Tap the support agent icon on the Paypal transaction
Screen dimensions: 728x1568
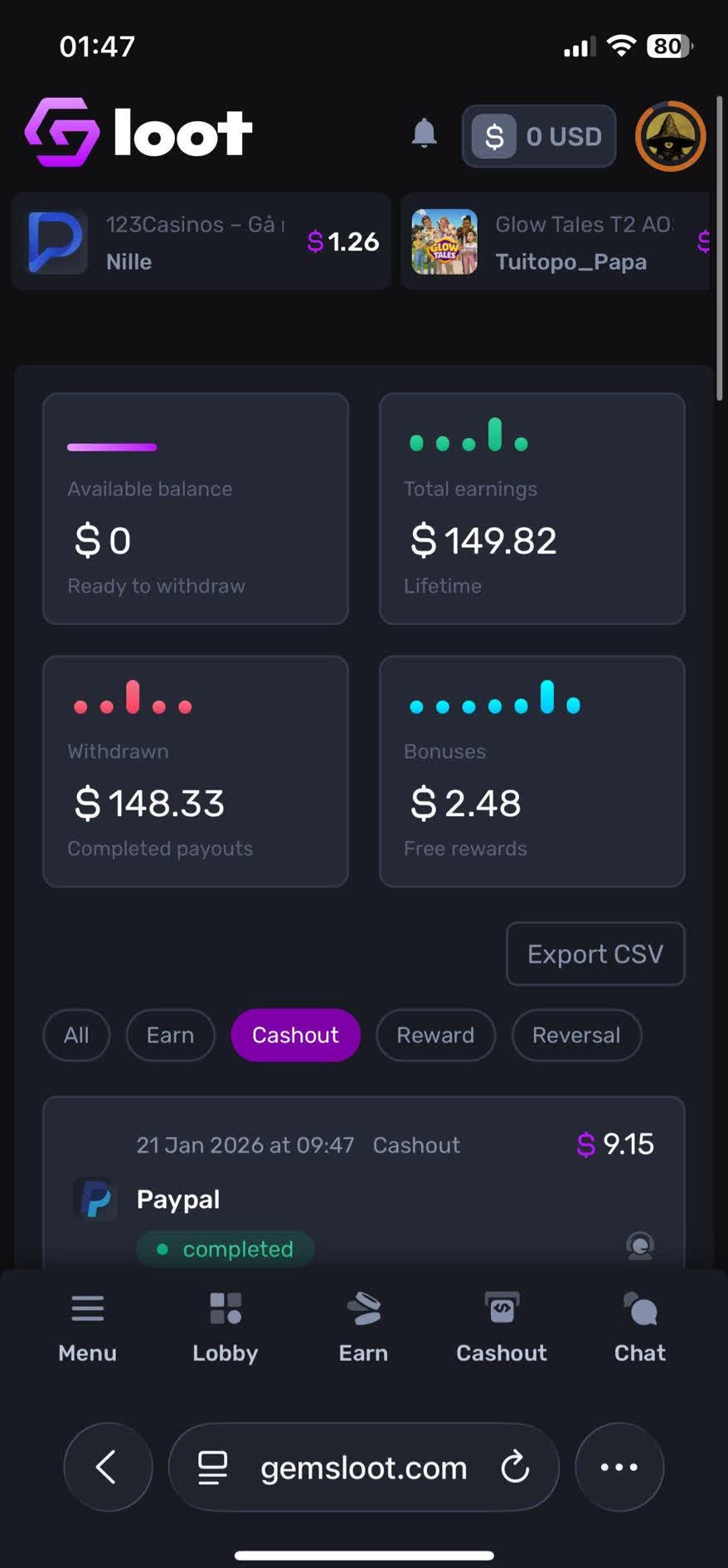tap(639, 1246)
